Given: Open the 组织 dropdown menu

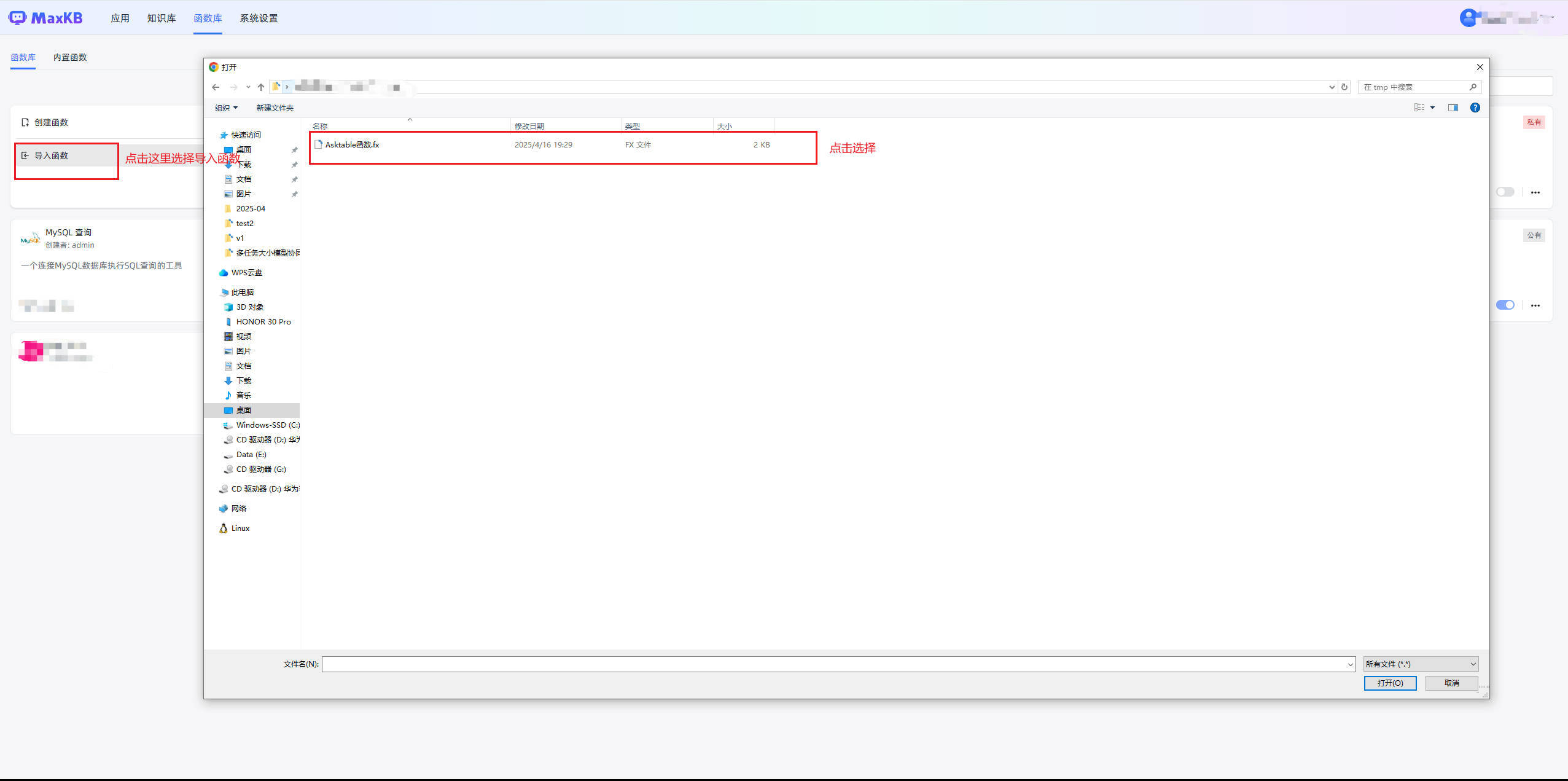Looking at the screenshot, I should (226, 108).
